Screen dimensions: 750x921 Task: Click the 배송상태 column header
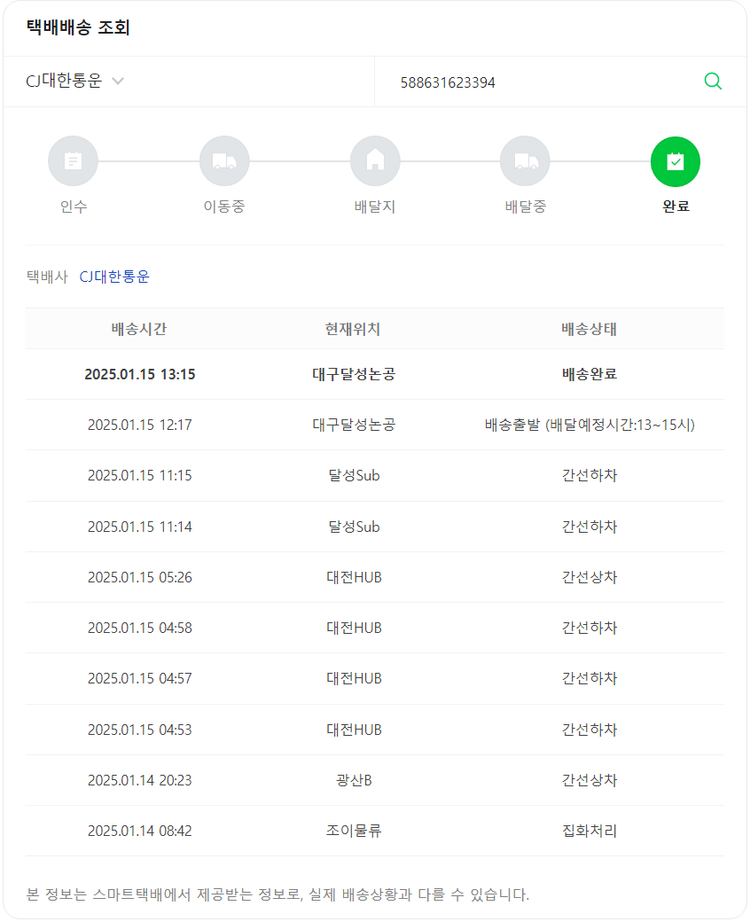(x=589, y=329)
